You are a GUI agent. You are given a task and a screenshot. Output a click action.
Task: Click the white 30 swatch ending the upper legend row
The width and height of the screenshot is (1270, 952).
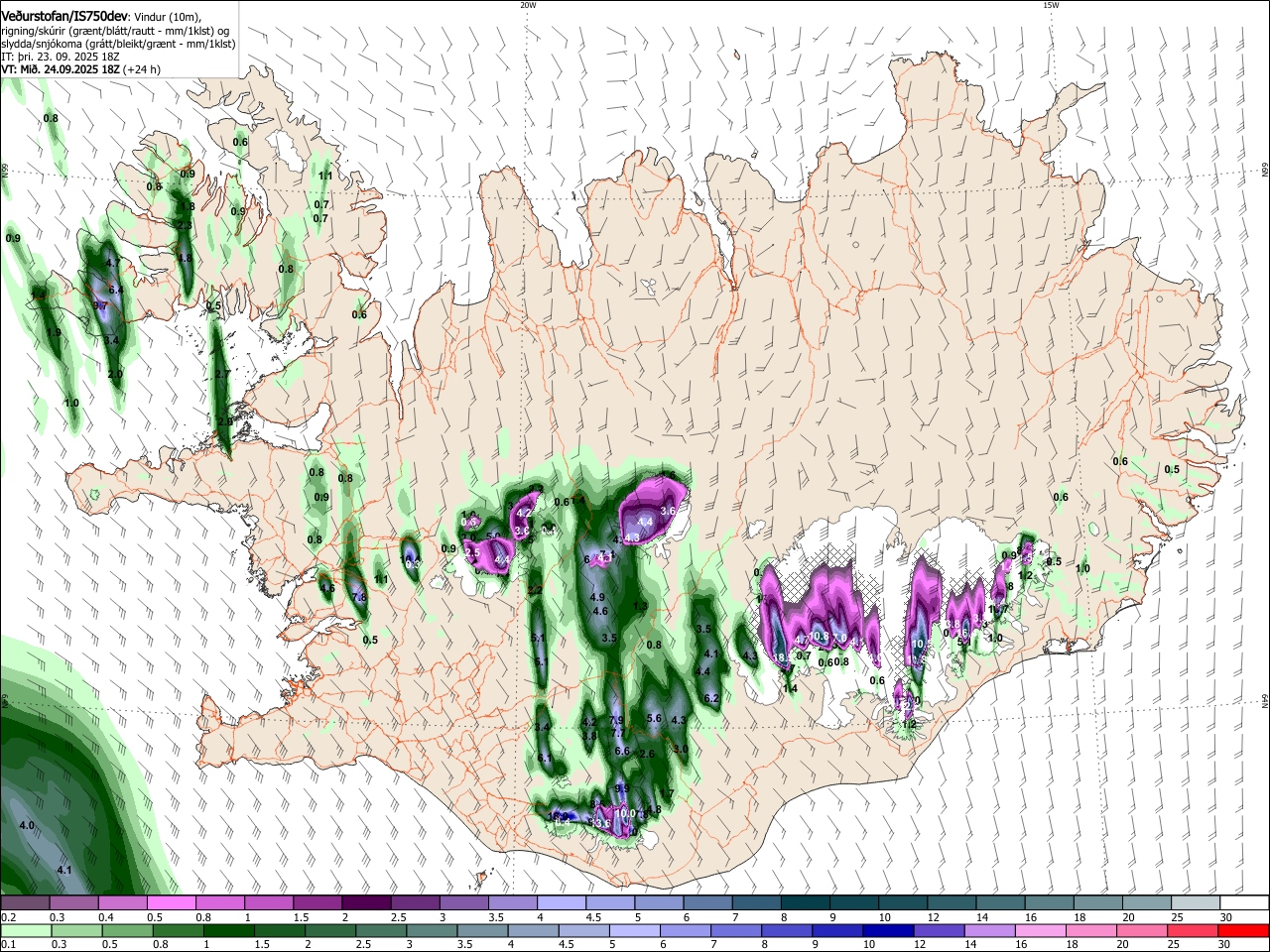(1242, 902)
